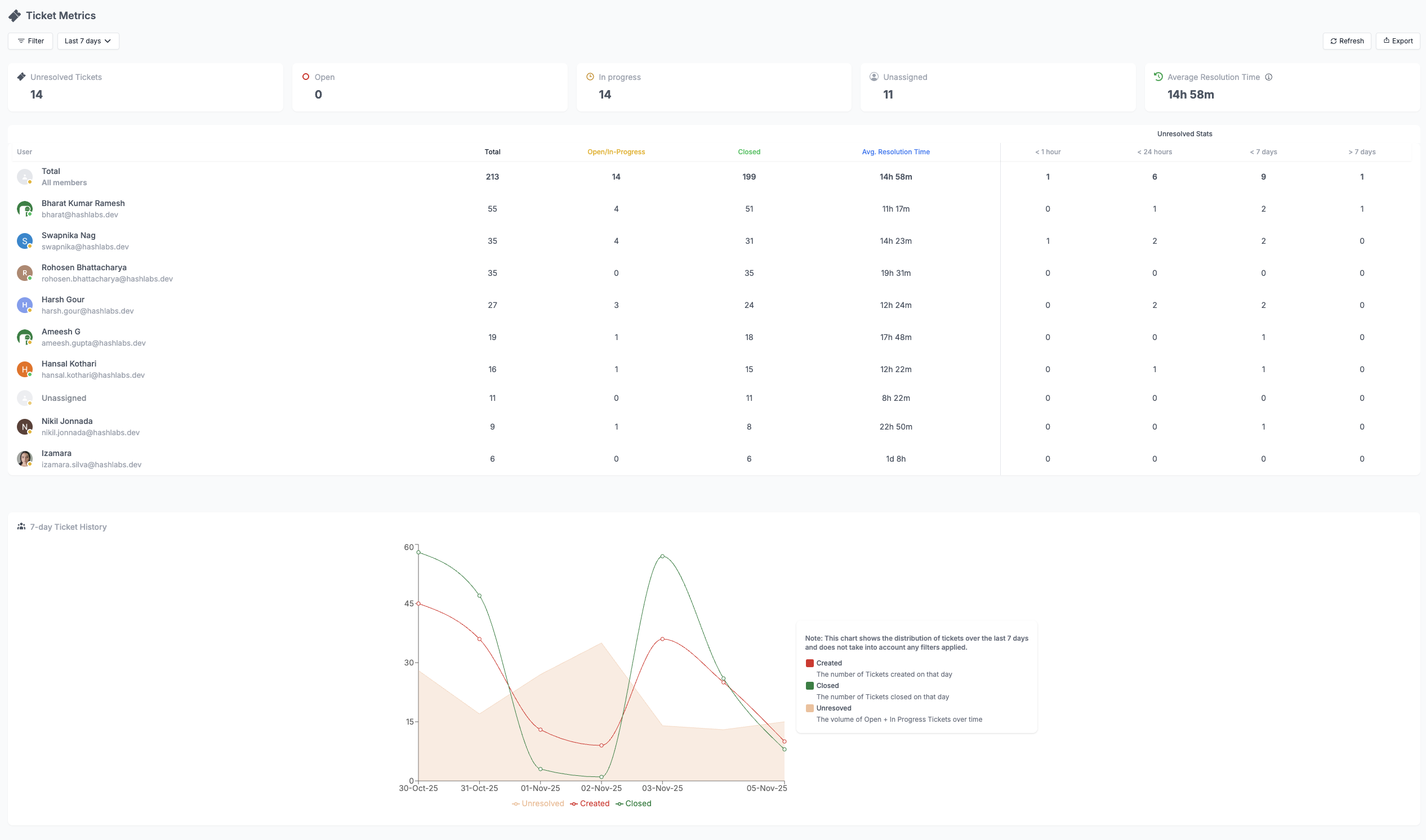The image size is (1426, 840).
Task: Click the Ticket Metrics ticket icon
Action: tap(15, 16)
